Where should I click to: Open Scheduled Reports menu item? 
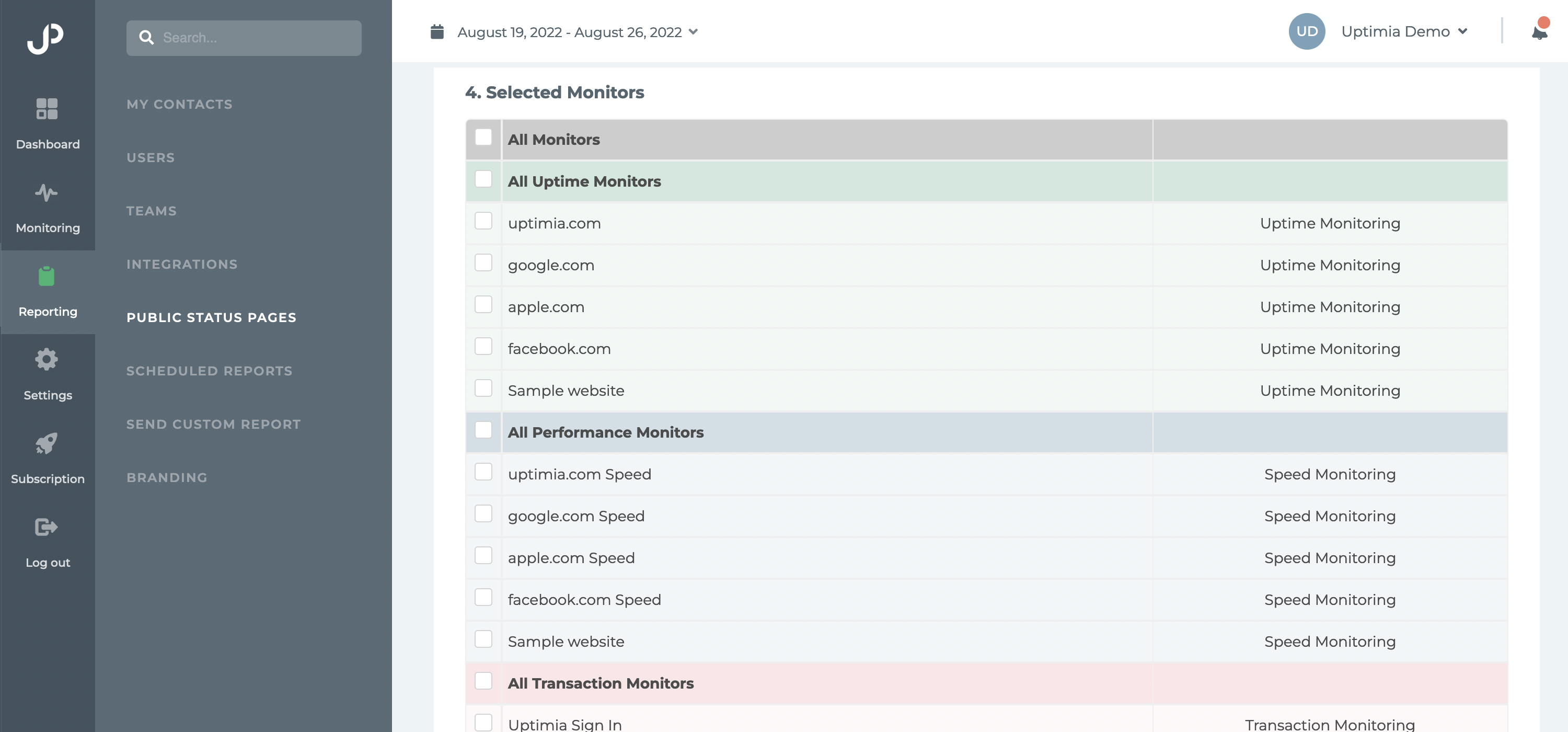210,371
